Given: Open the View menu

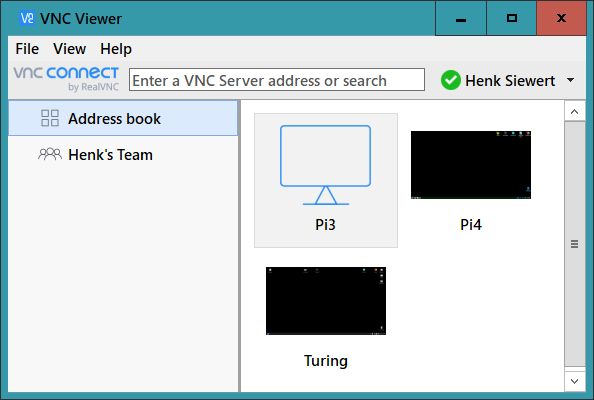Looking at the screenshot, I should point(69,49).
